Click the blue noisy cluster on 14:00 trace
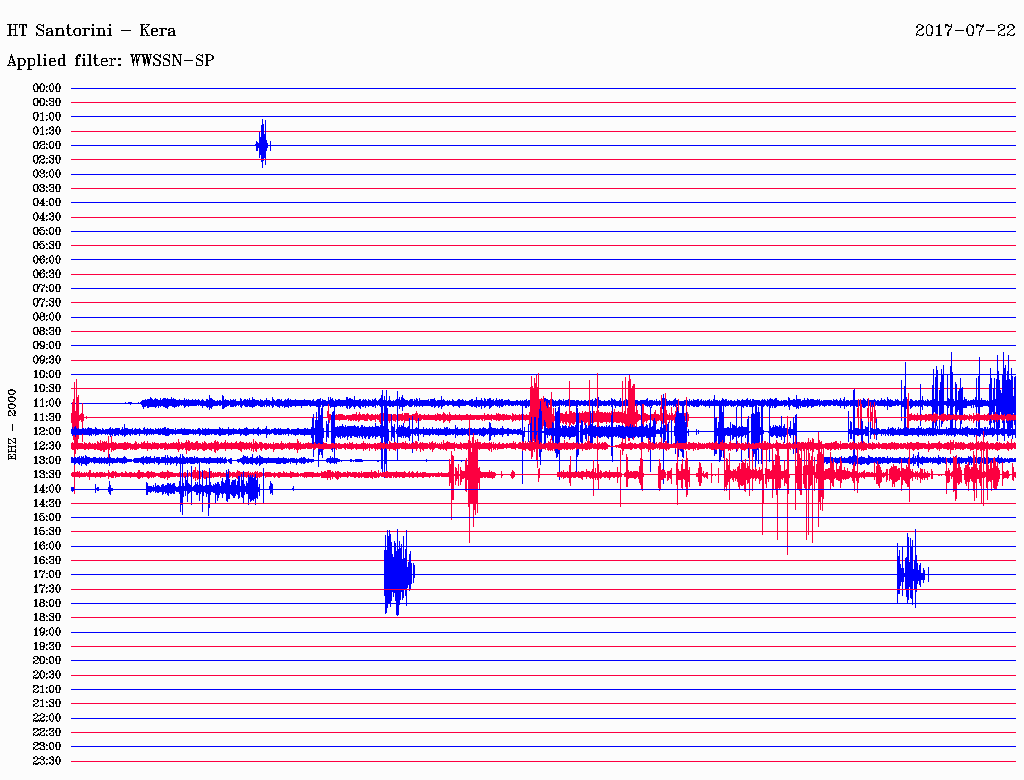The width and height of the screenshot is (1024, 780). point(208,489)
